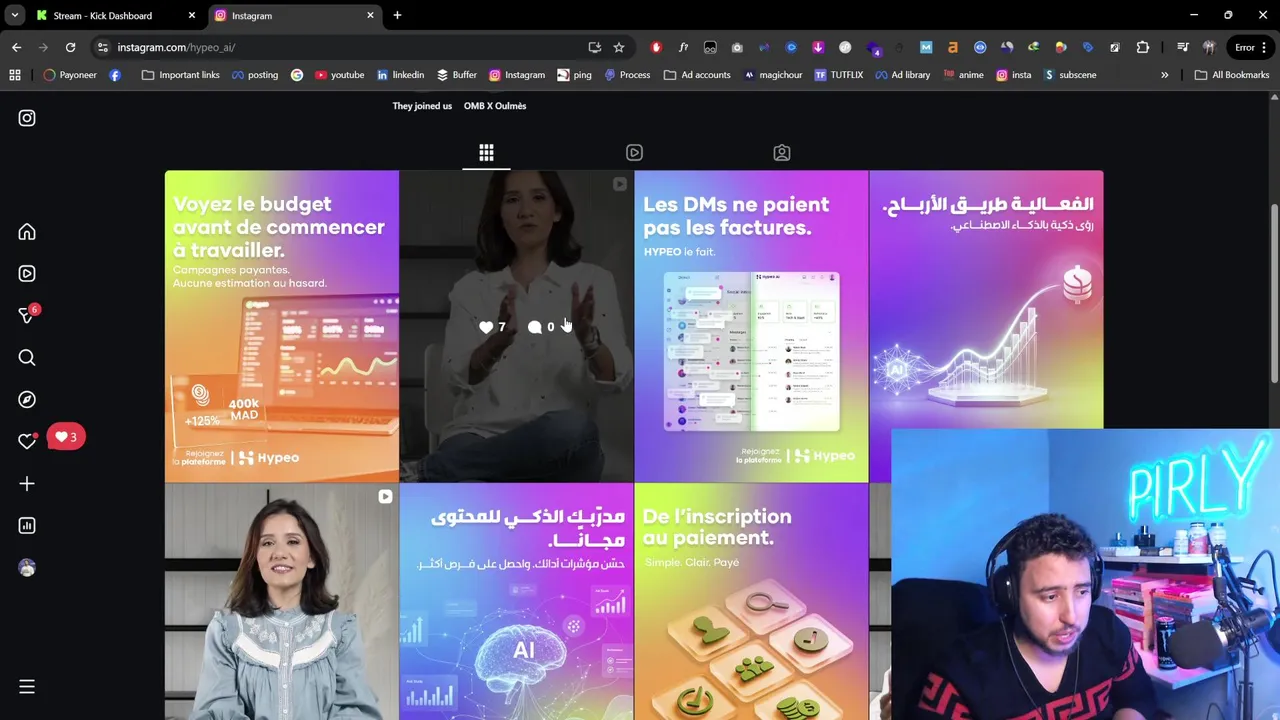1280x720 pixels.
Task: Show more bookmarks chevron
Action: [1164, 75]
